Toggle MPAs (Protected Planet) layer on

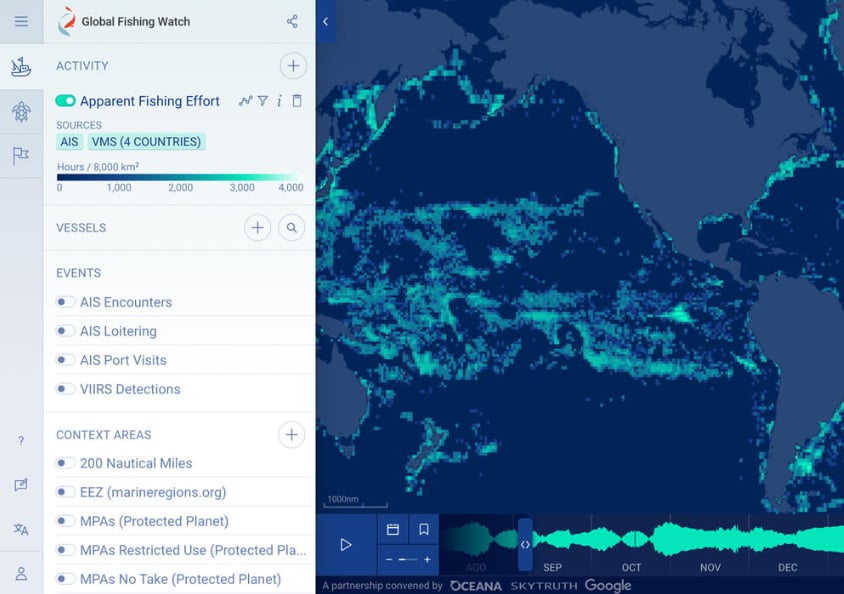(66, 521)
